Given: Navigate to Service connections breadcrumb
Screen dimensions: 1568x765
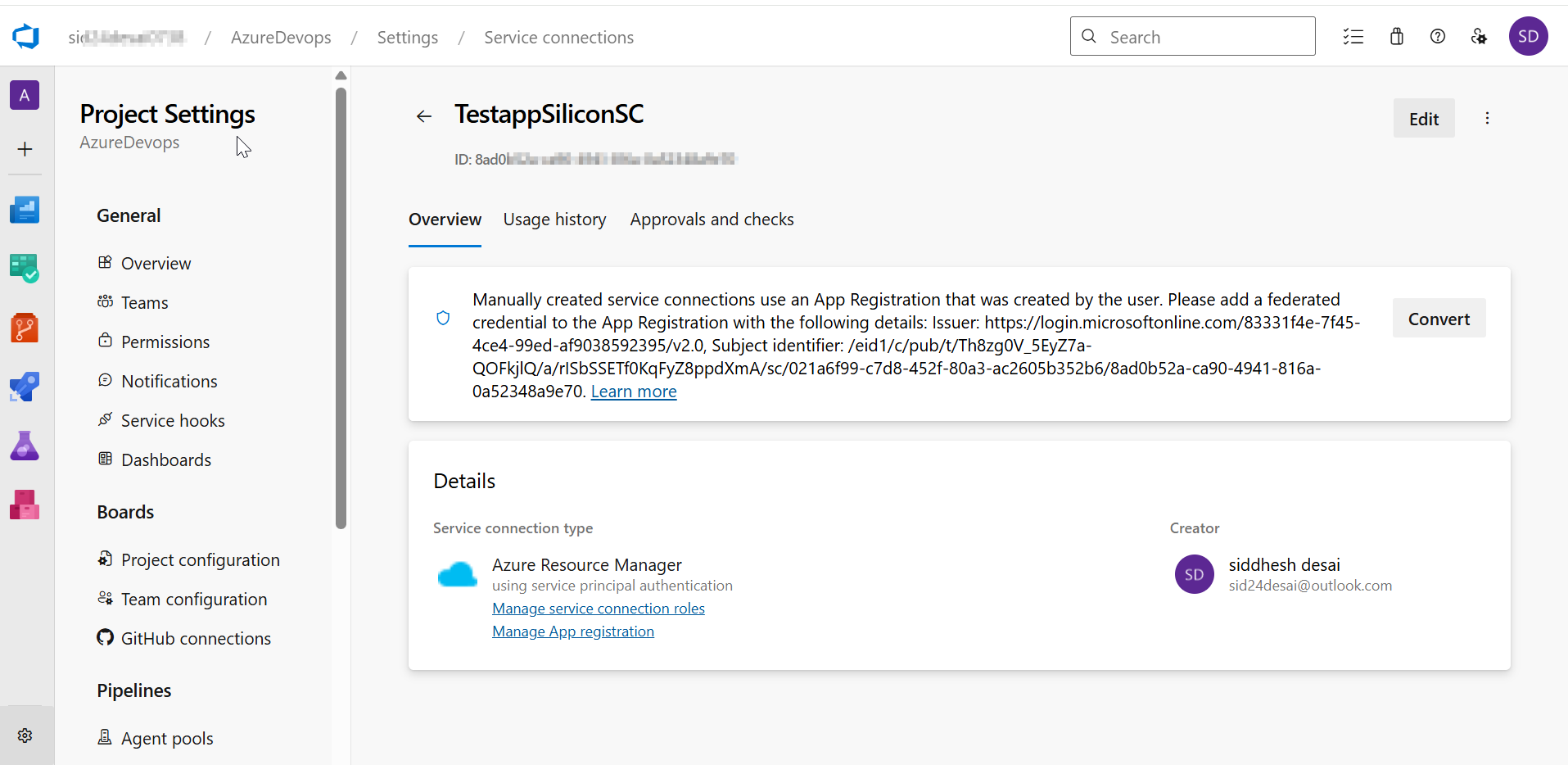Looking at the screenshot, I should click(x=558, y=38).
